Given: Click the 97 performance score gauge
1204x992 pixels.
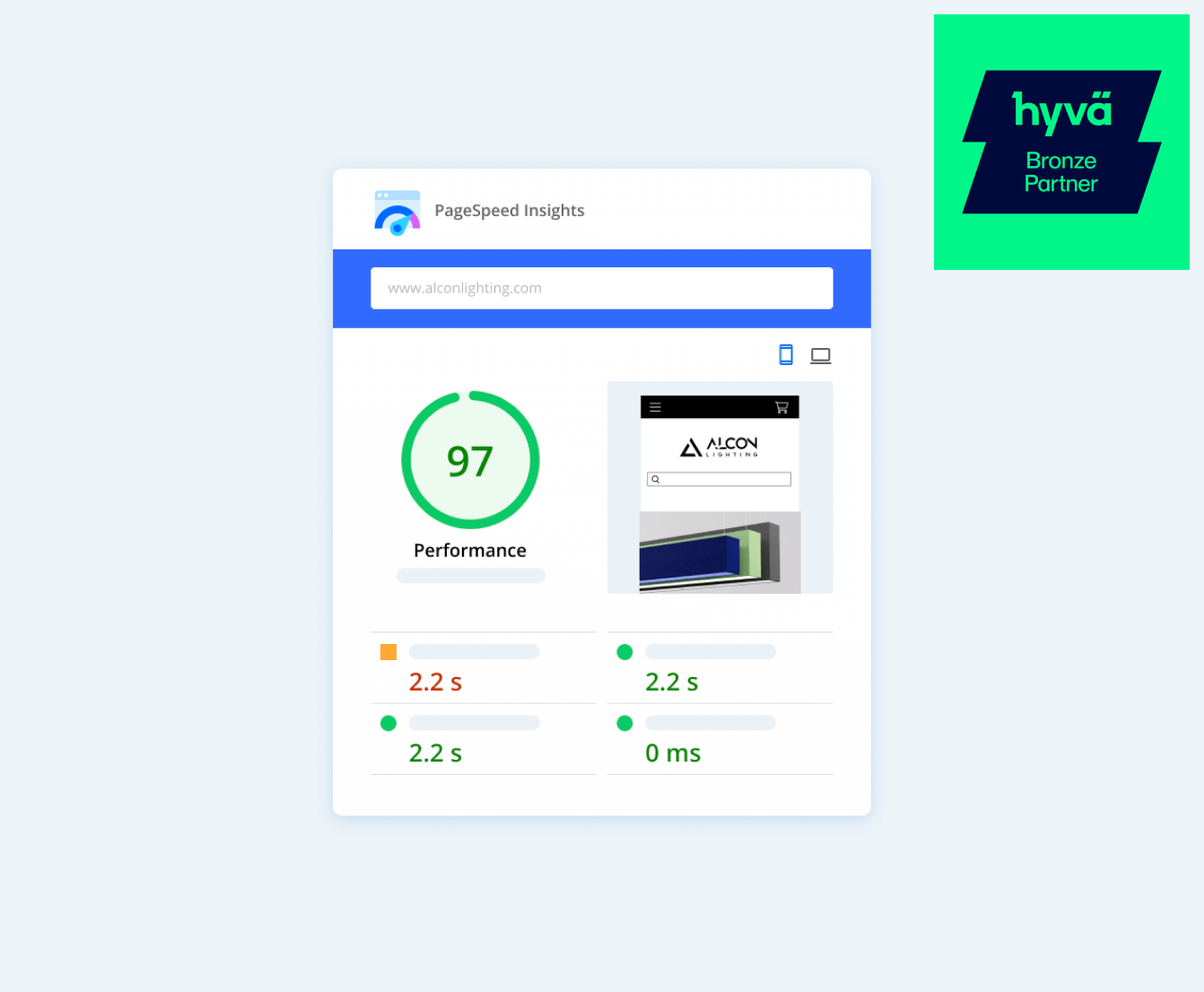Looking at the screenshot, I should 470,460.
